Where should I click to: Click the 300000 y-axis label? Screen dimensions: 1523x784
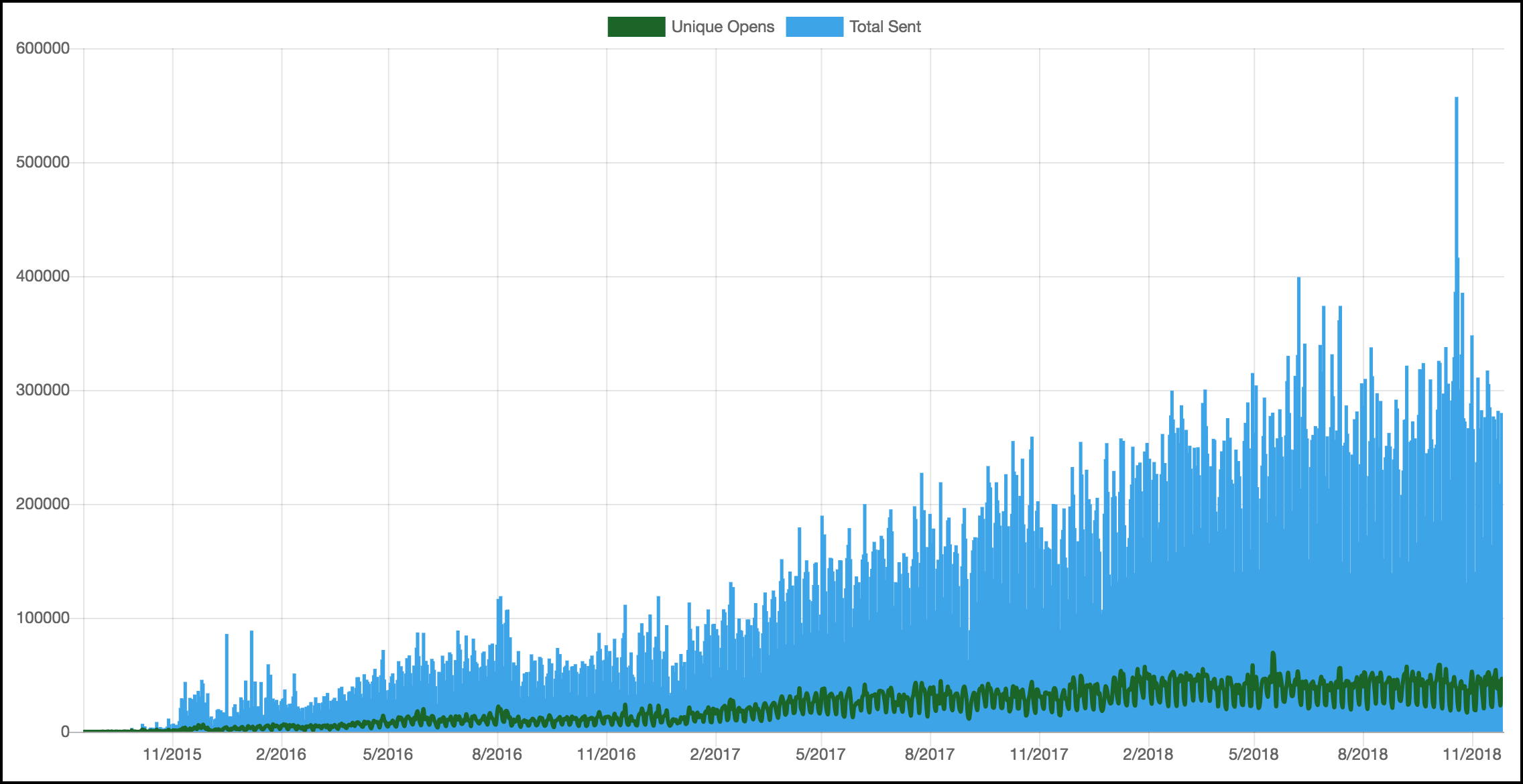pos(43,390)
